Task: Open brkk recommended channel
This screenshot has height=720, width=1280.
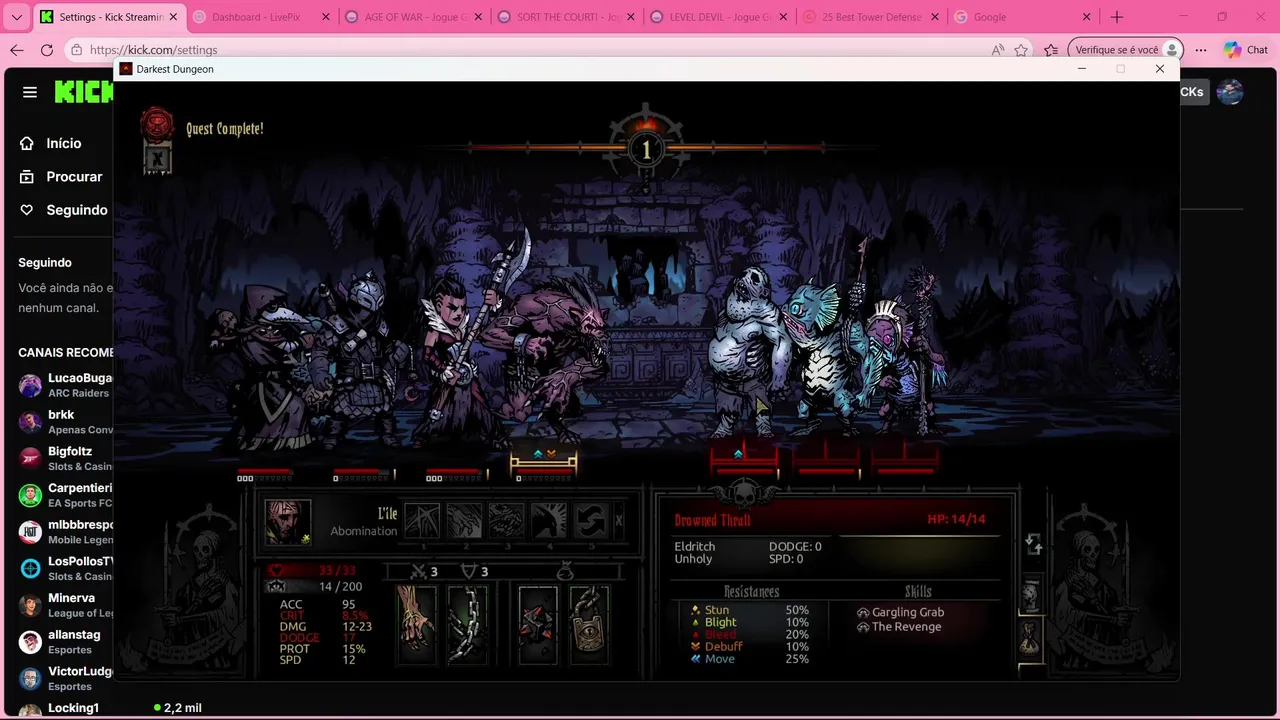Action: (65, 422)
